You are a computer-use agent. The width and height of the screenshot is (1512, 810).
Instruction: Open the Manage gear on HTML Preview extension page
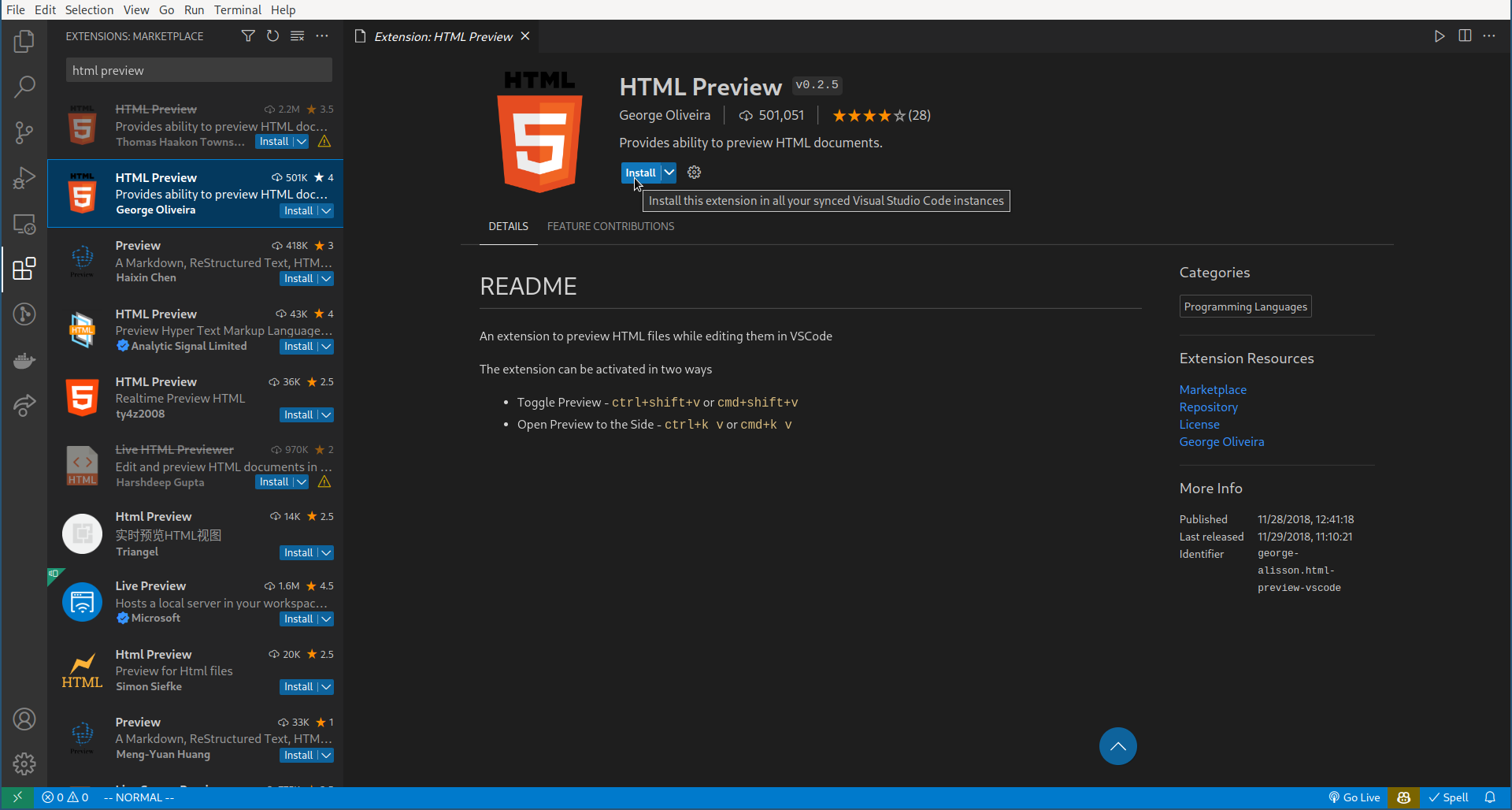point(694,172)
